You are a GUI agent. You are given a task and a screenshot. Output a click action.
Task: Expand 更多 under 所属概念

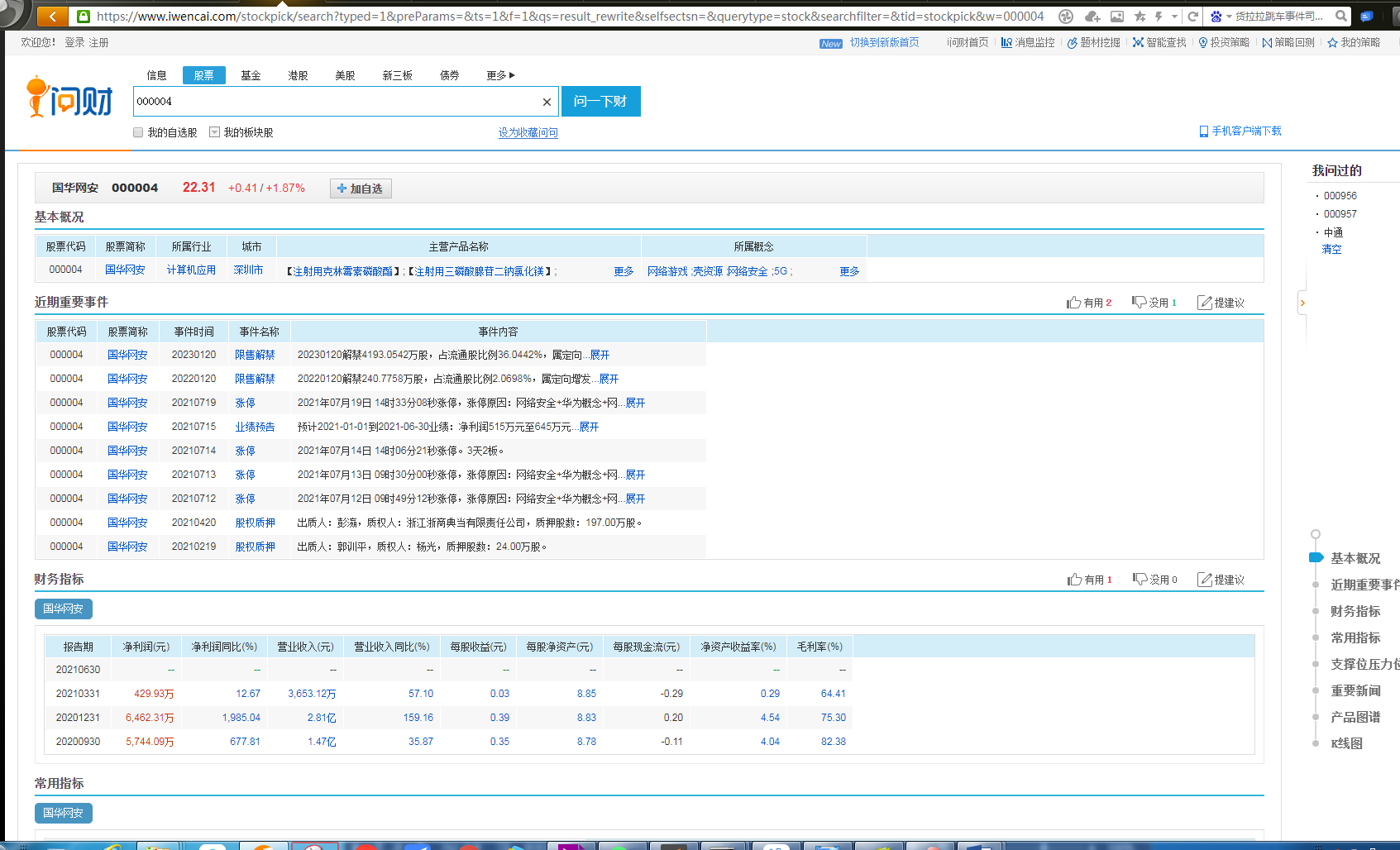(849, 271)
